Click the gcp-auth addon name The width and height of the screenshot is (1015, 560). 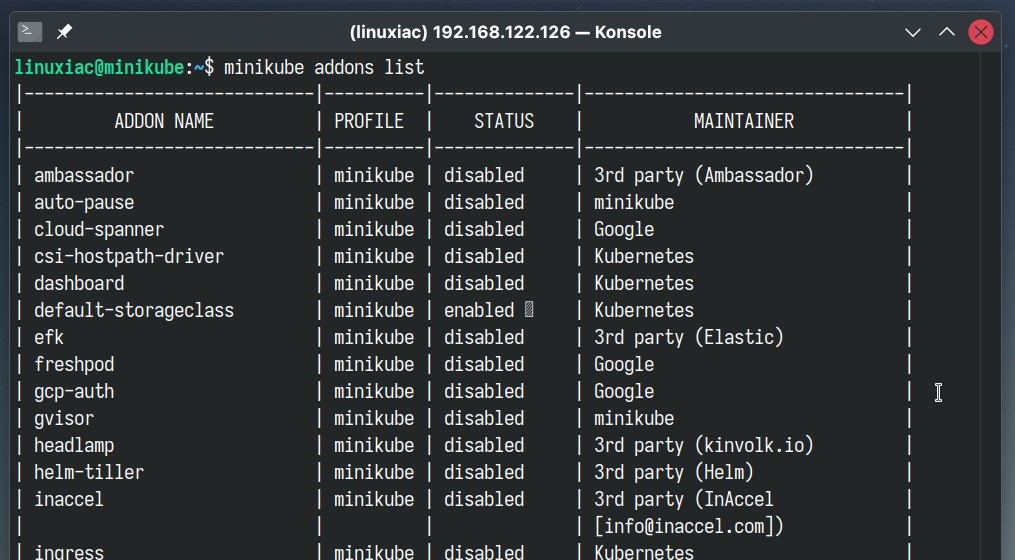click(x=74, y=392)
